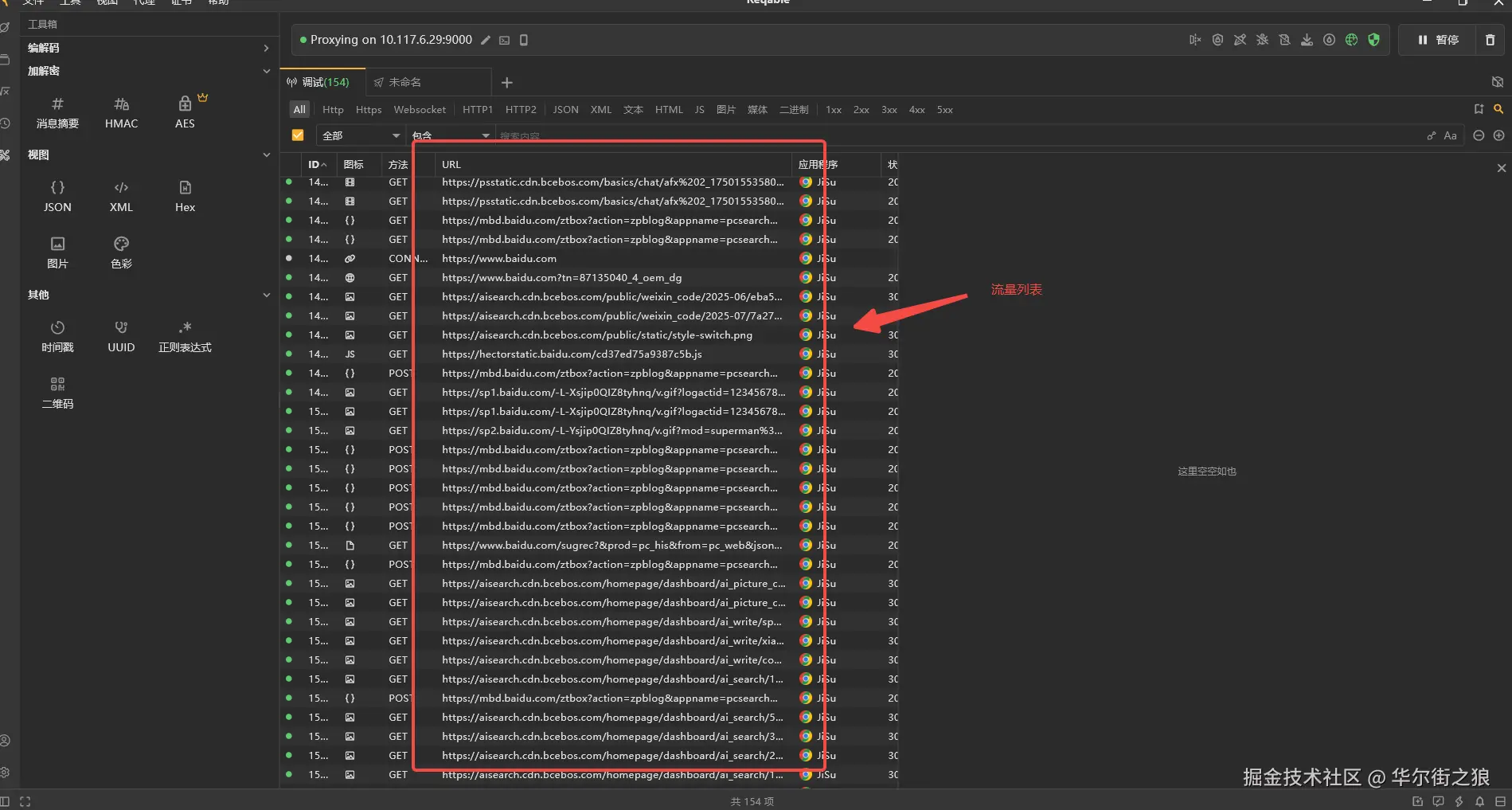Click the circled plus button in the filter row
Screen dimensions: 1512x810
[x=1498, y=135]
